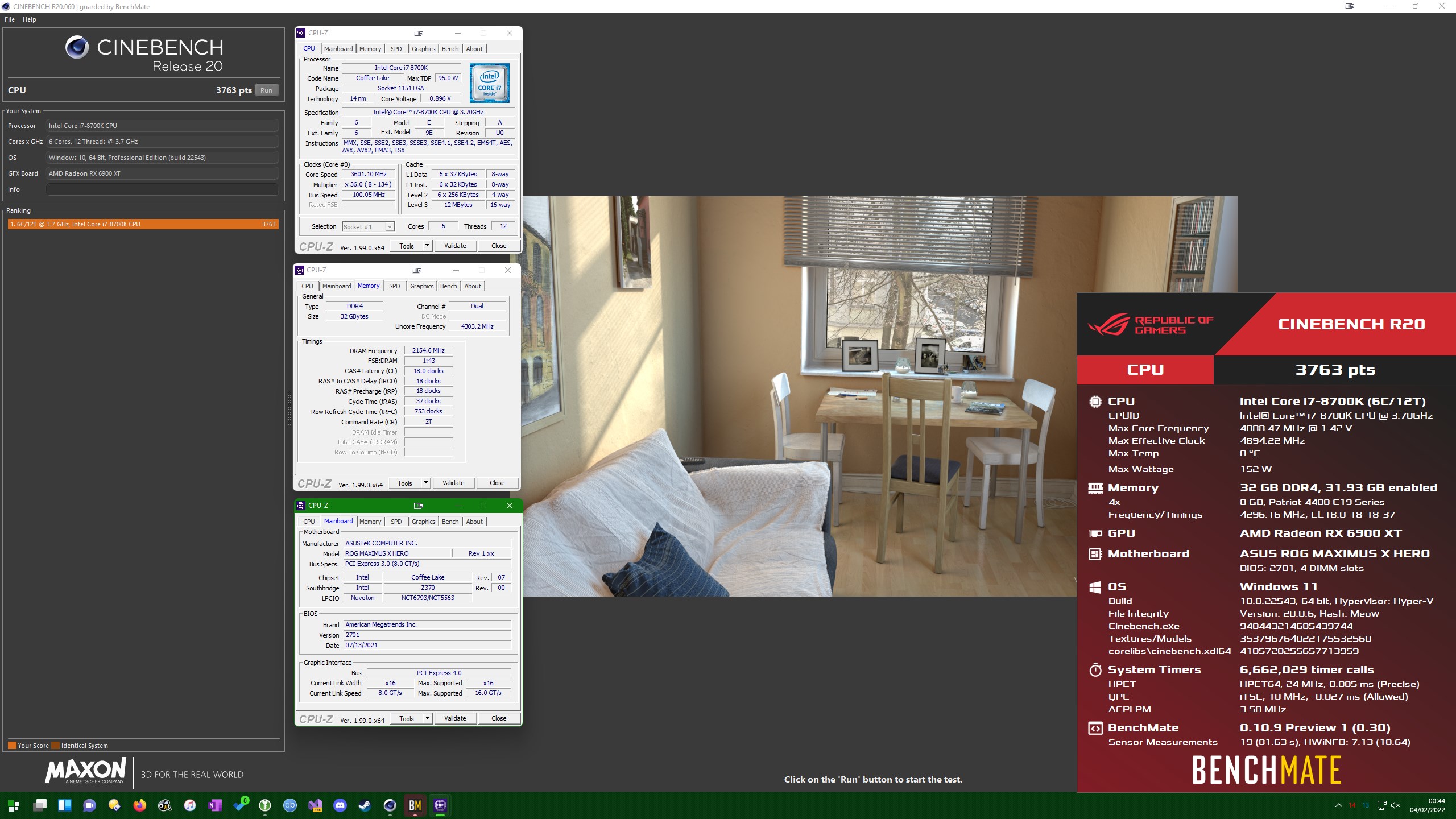Click the BenchMate icon in CPU-Z CPU window title

tap(419, 33)
